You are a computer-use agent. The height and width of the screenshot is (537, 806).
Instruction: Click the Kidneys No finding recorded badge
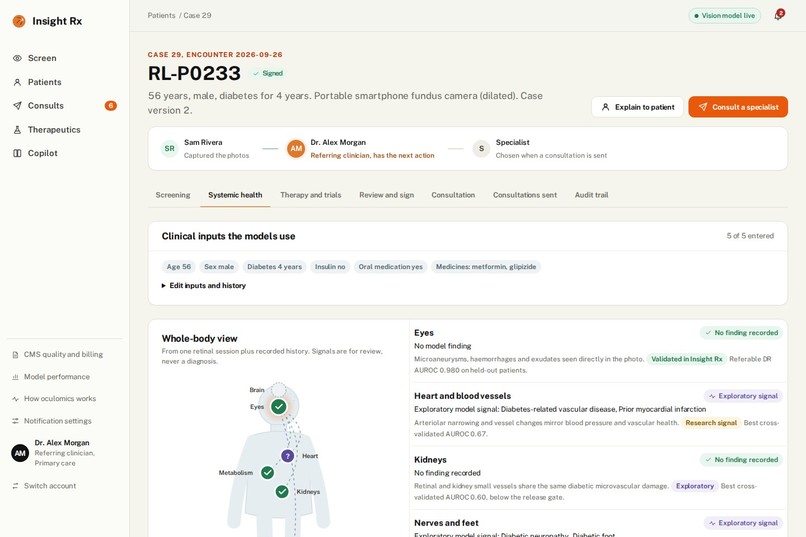click(x=741, y=460)
